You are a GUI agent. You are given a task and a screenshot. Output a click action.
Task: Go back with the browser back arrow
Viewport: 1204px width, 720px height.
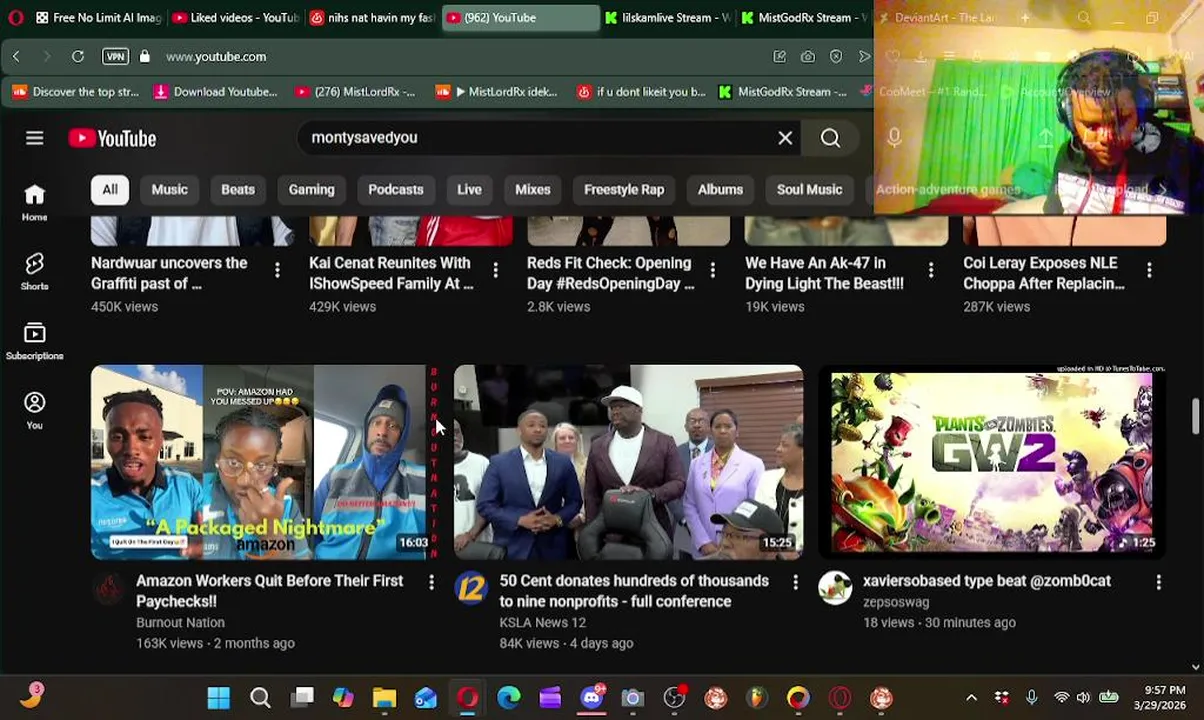[x=16, y=57]
